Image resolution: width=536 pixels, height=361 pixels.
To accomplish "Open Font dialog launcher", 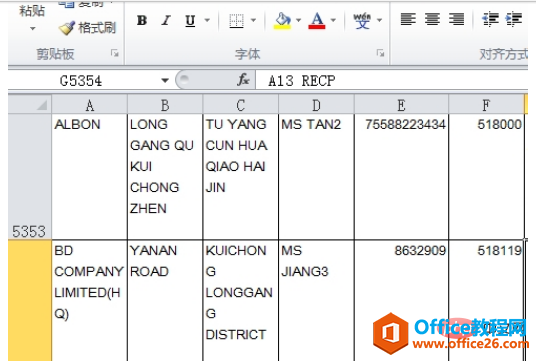I will (380, 53).
